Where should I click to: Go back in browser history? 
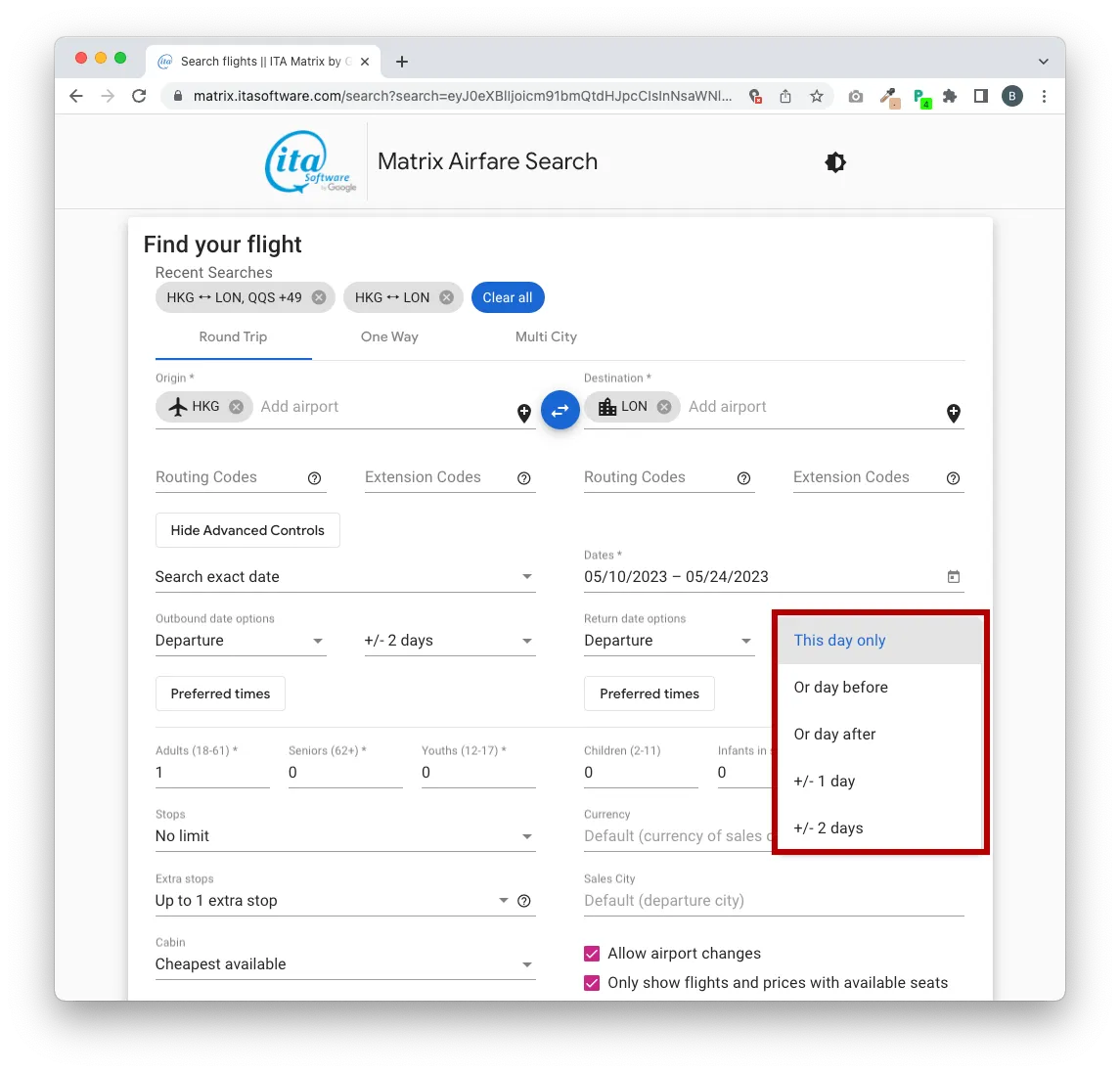point(76,97)
